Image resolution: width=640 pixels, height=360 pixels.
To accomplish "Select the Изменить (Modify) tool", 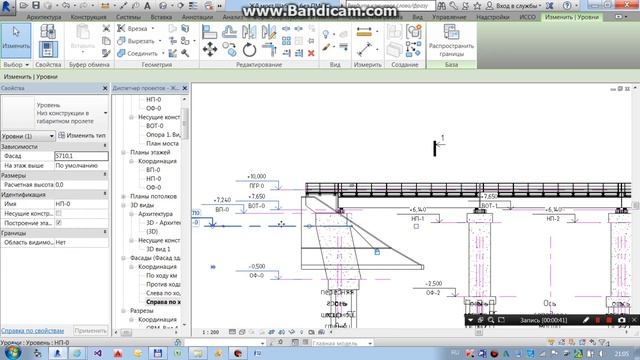I will coord(16,40).
